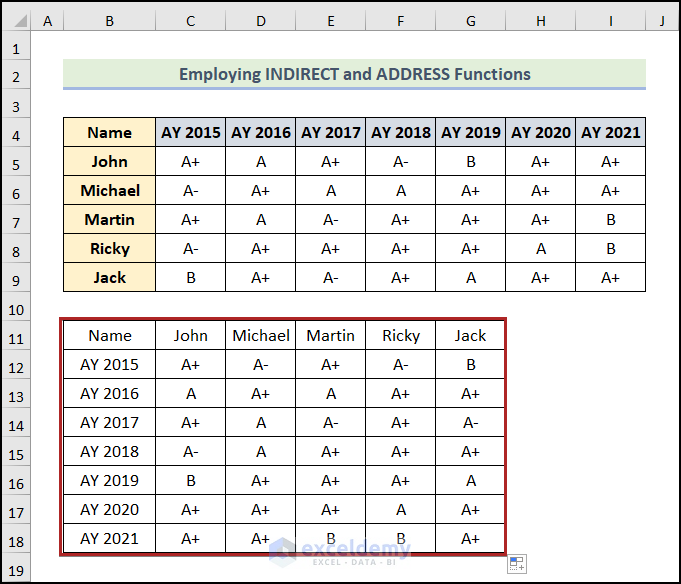Select row 4 header
Screen dimensions: 681x584
coord(17,136)
